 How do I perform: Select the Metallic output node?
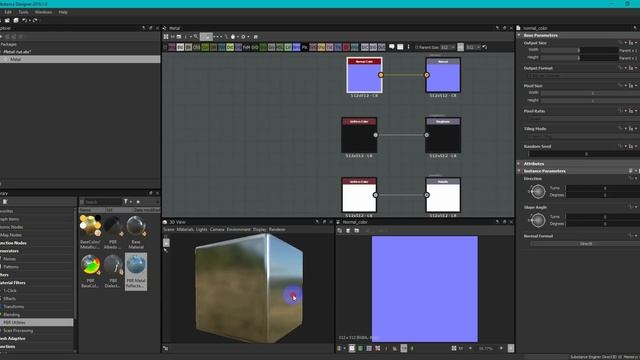pyautogui.click(x=443, y=195)
